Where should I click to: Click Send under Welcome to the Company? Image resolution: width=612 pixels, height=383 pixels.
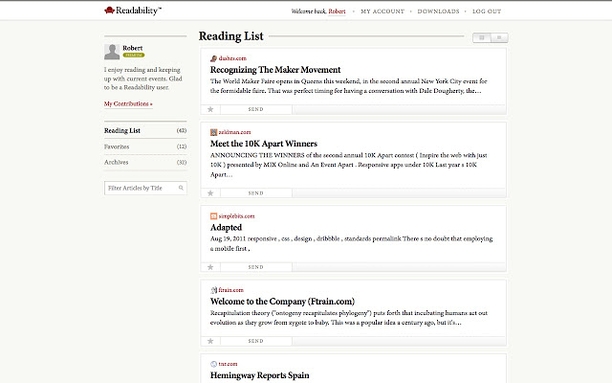pos(256,341)
